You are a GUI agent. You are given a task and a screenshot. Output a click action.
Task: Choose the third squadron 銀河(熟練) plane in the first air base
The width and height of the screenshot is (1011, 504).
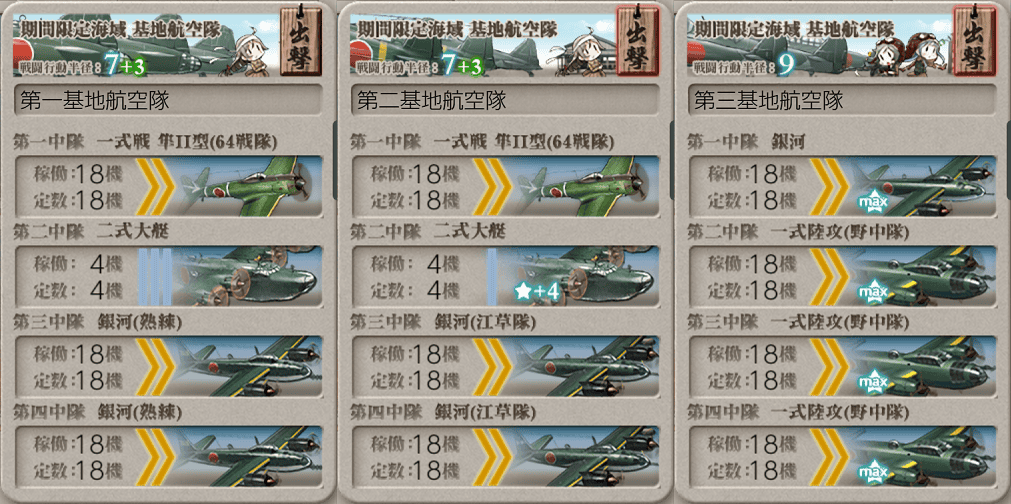(x=248, y=366)
